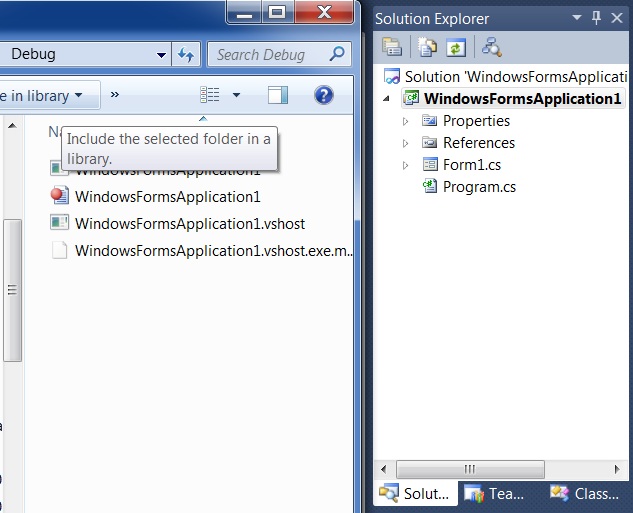The height and width of the screenshot is (513, 633).
Task: Click the Properties folder icon
Action: [430, 120]
